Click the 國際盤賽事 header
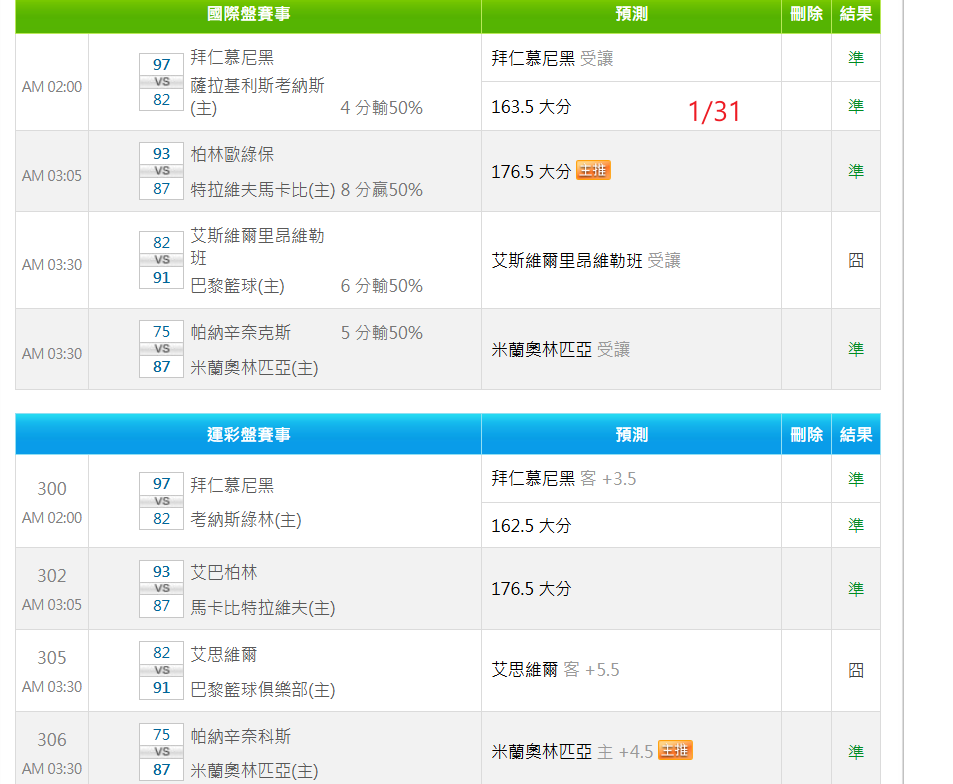The width and height of the screenshot is (953, 784). coord(249,14)
